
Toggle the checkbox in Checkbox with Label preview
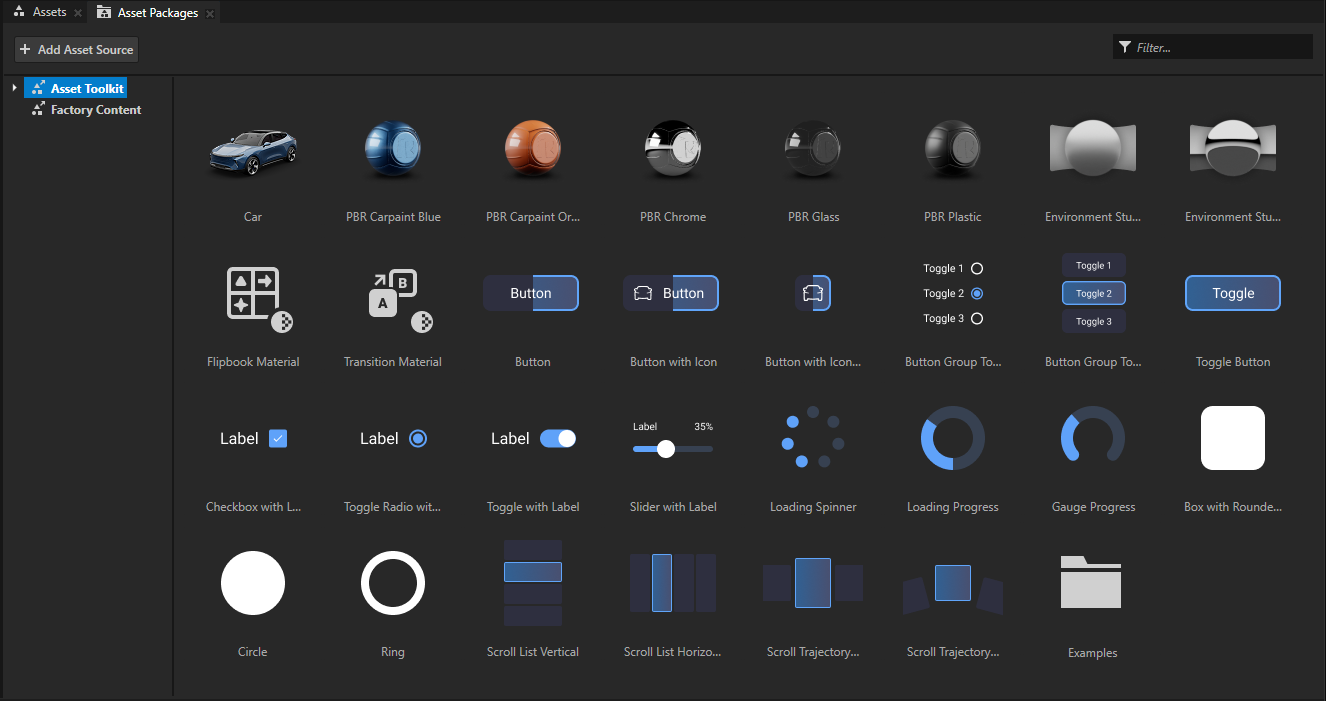click(x=278, y=438)
